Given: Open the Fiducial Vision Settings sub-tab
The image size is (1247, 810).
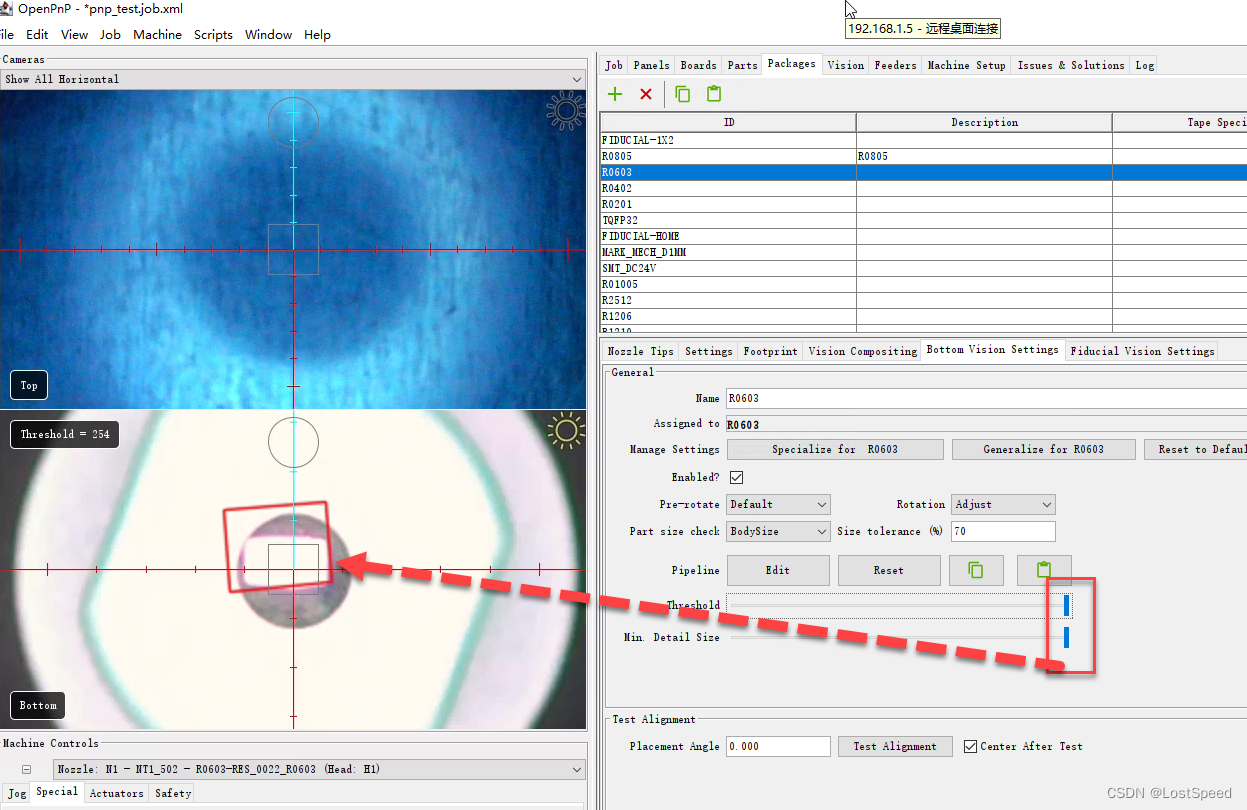Looking at the screenshot, I should tap(1142, 351).
